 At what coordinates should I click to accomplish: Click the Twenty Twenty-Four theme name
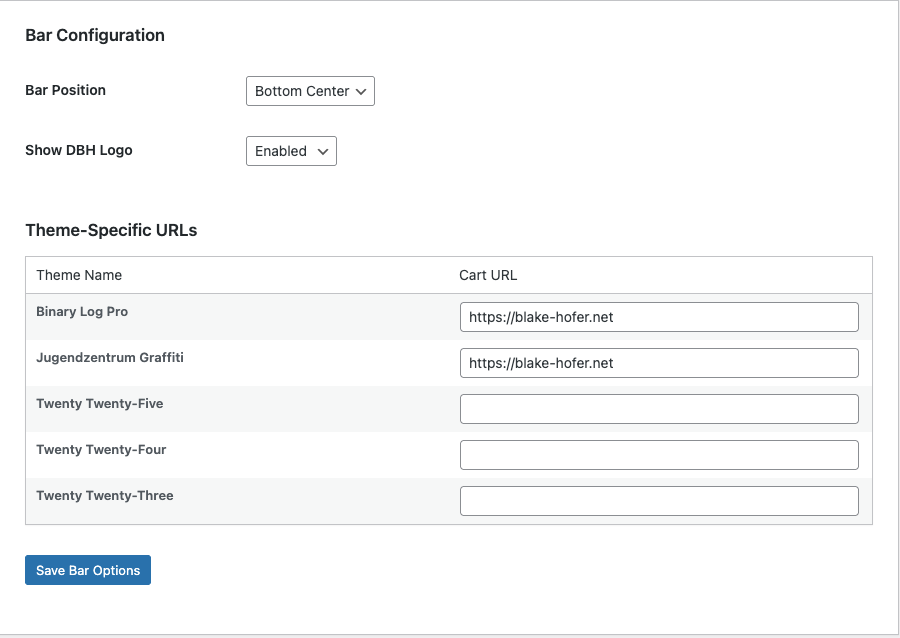pos(101,450)
